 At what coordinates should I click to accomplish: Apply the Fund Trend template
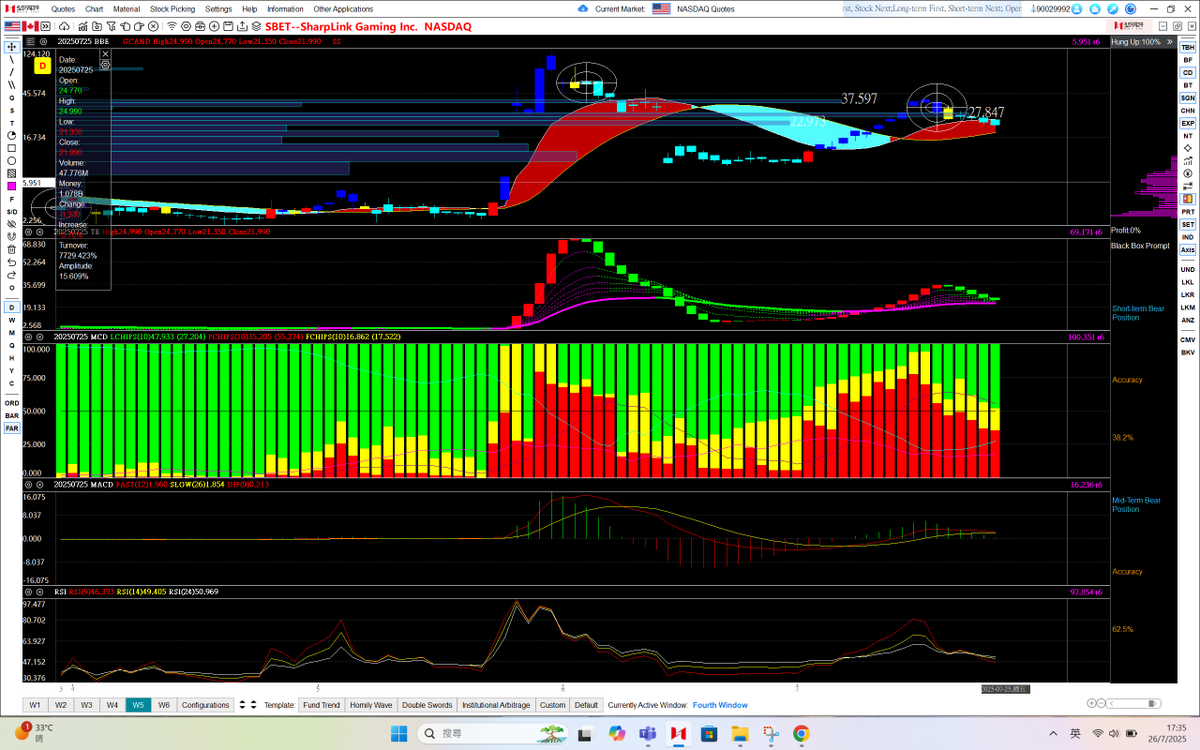321,705
